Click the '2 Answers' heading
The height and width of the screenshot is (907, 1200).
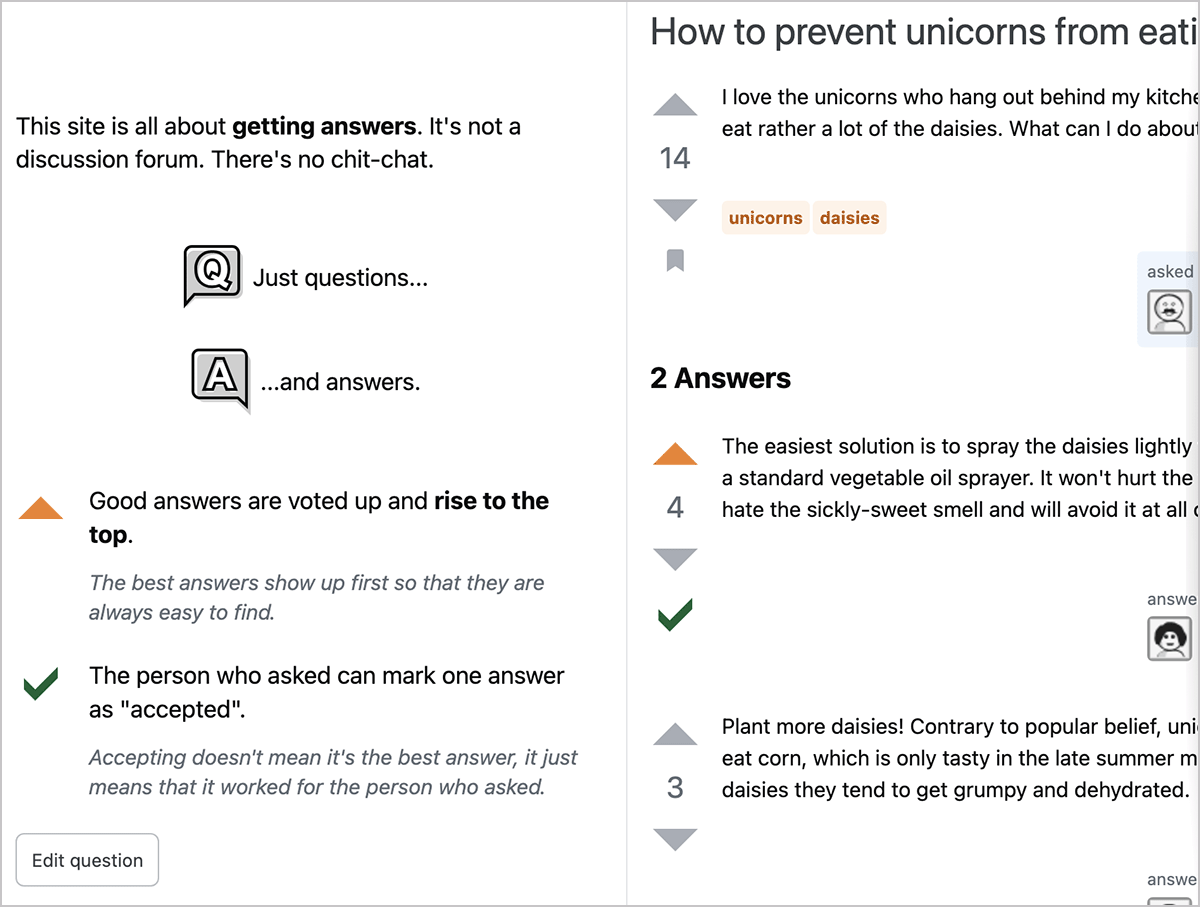[720, 378]
